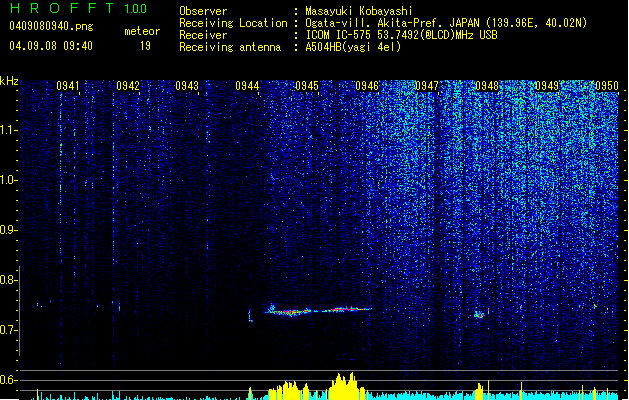Click the meteor count value 19
This screenshot has width=629, height=400.
[x=145, y=46]
